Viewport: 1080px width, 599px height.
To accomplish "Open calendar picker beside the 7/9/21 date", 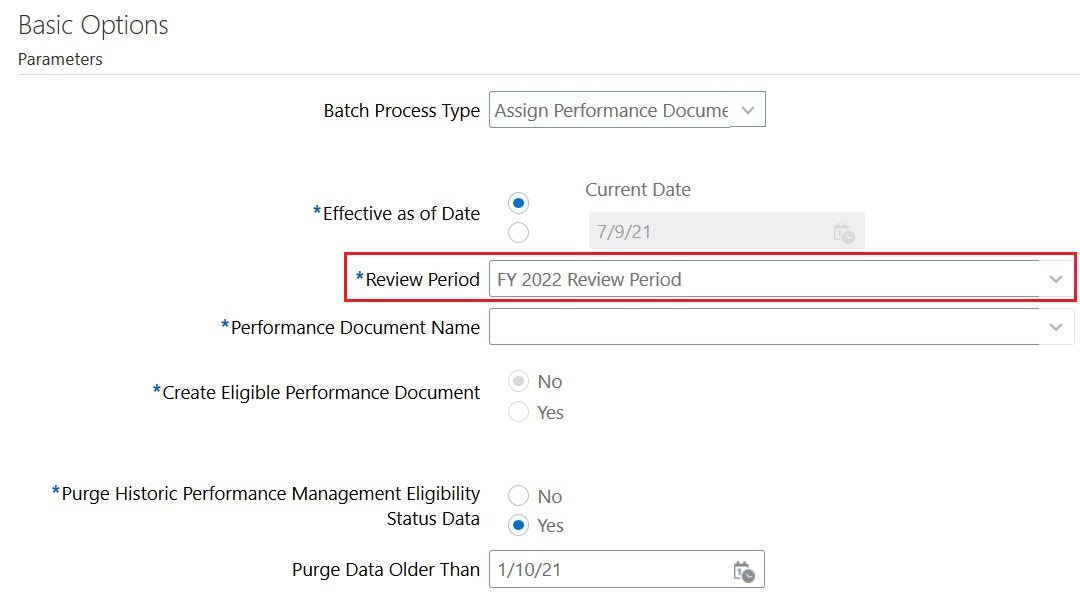I will (x=843, y=233).
